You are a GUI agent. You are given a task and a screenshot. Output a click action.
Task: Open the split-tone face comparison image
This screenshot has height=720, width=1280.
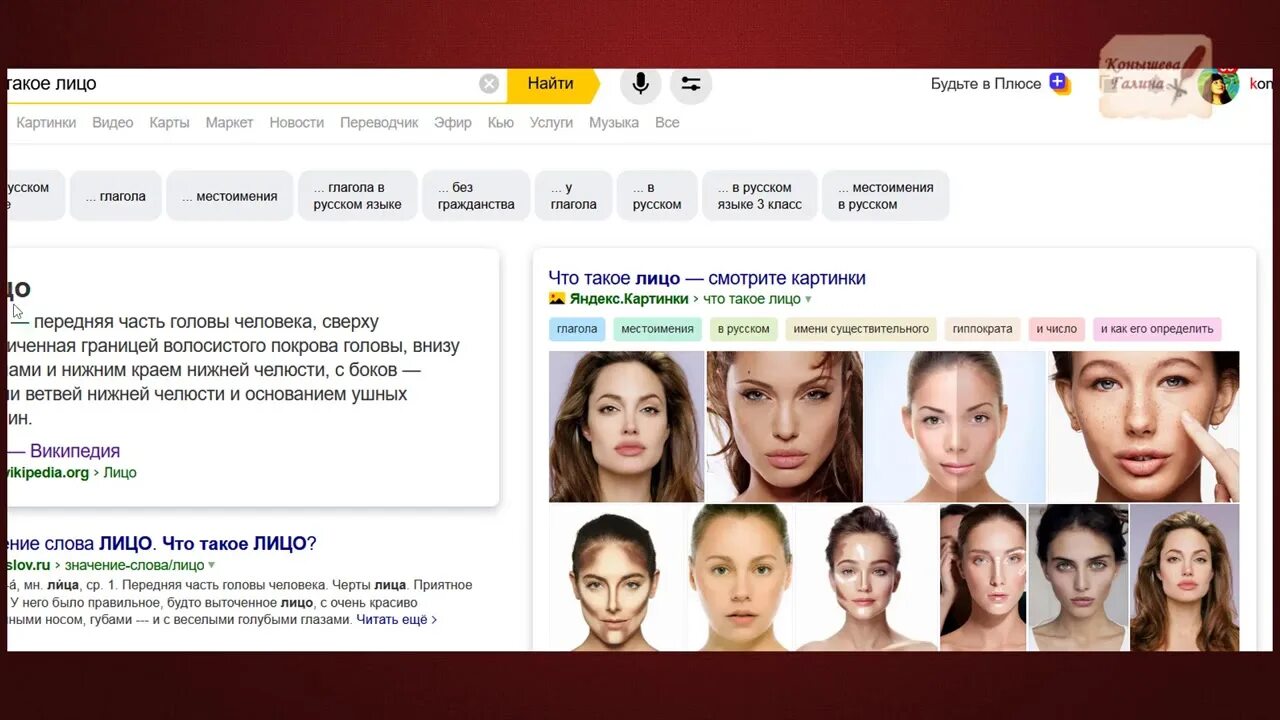pos(955,426)
